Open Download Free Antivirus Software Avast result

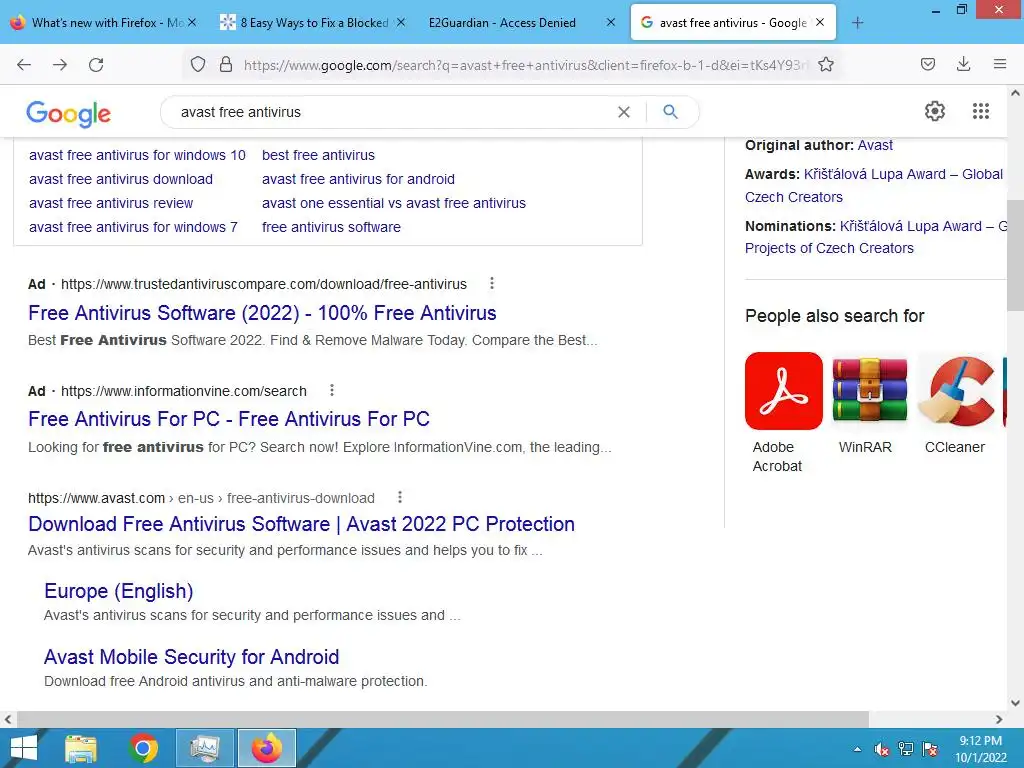pyautogui.click(x=301, y=524)
